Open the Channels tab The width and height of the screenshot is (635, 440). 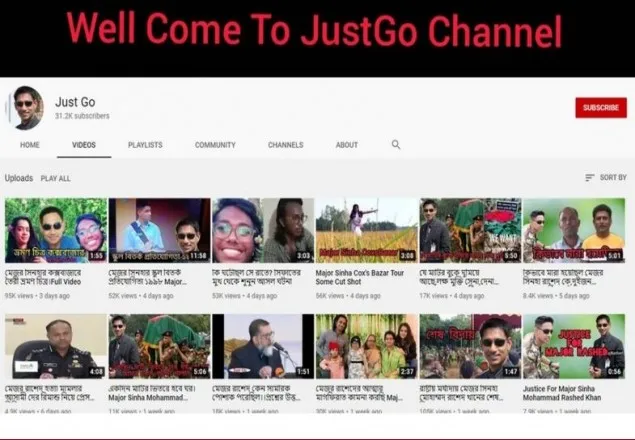[x=286, y=145]
